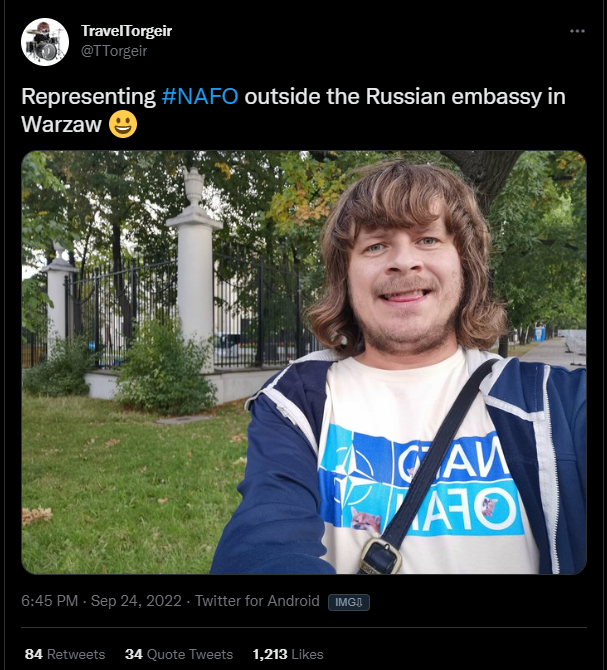
Task: Open the TravelTorgeir display name
Action: 126,31
